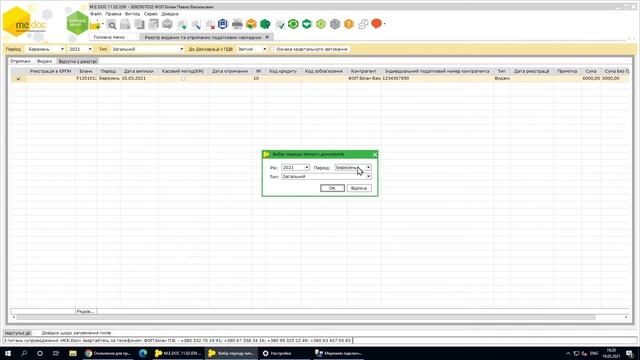The image size is (640, 360).
Task: Switch to the Видані tab
Action: point(44,61)
